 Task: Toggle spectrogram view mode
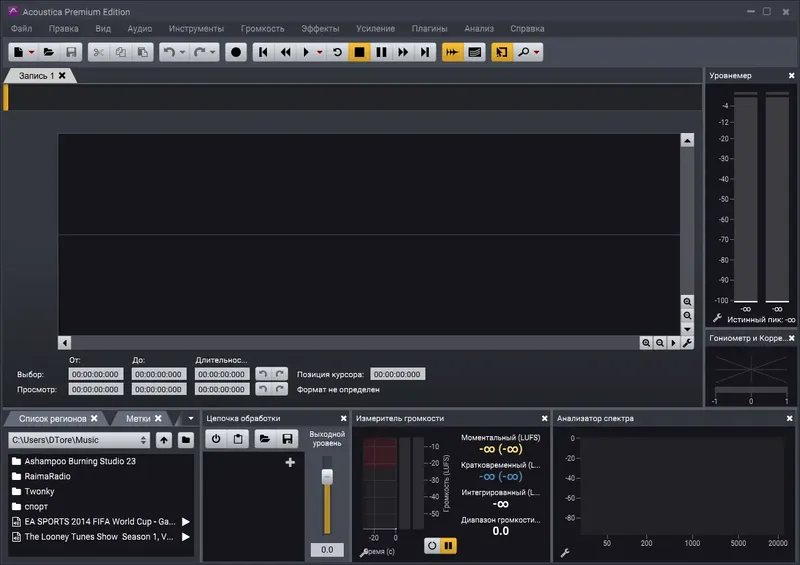[474, 52]
